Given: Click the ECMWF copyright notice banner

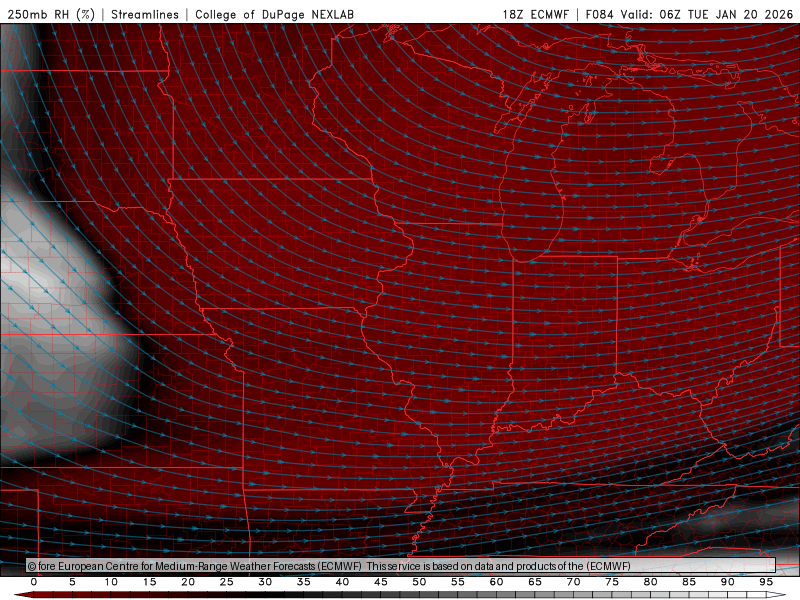Looking at the screenshot, I should (401, 566).
